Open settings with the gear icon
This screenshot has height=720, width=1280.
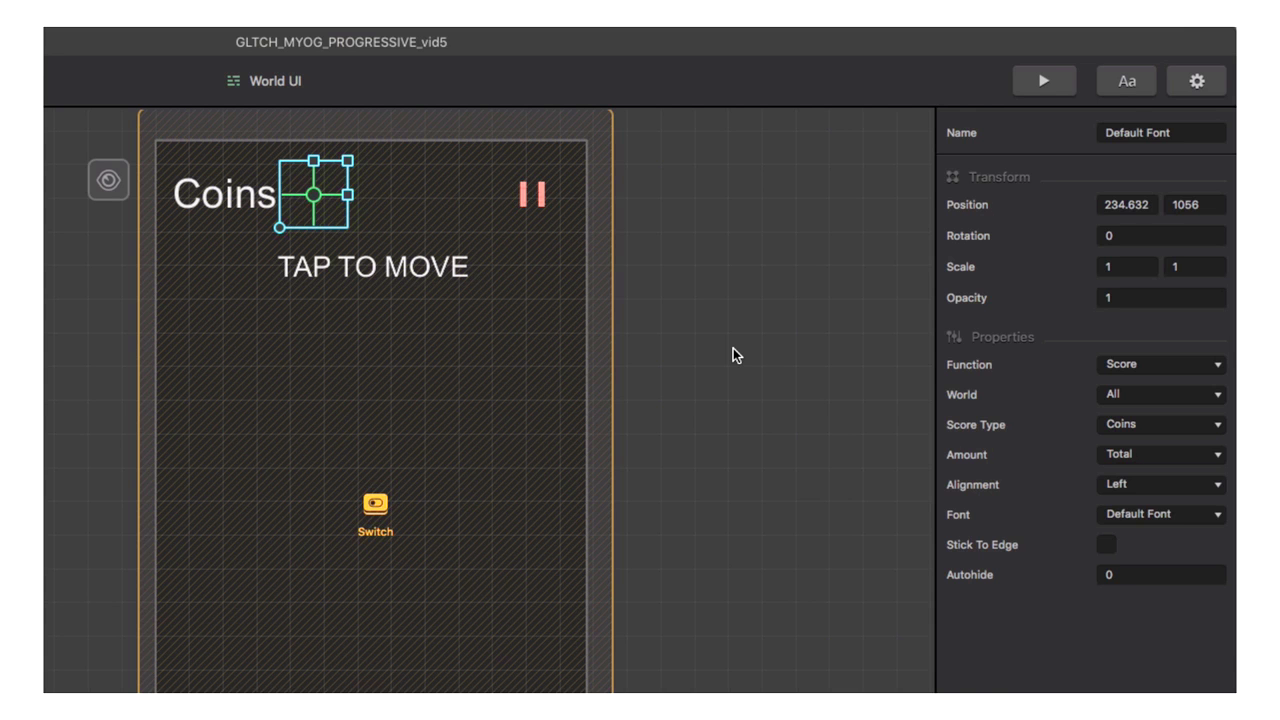coord(1196,81)
